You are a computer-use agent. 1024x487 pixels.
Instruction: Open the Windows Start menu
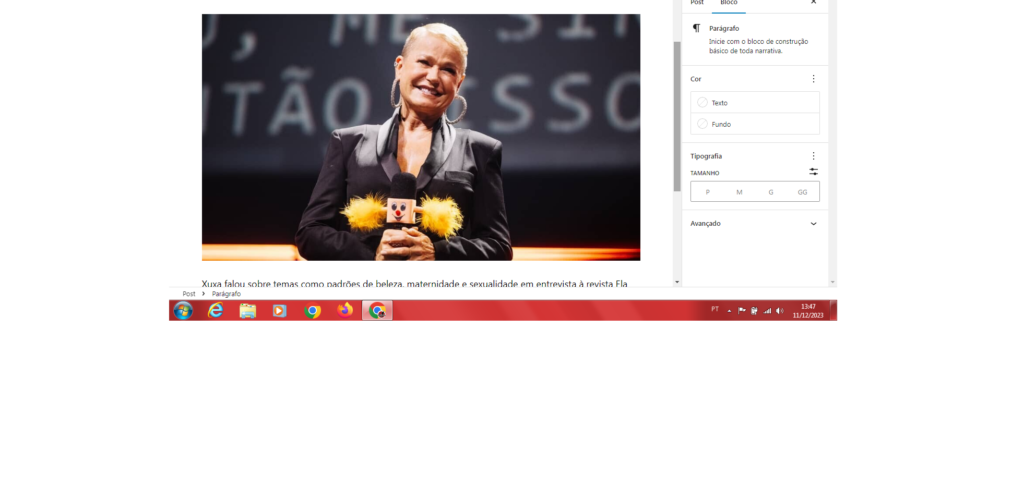[x=183, y=311]
